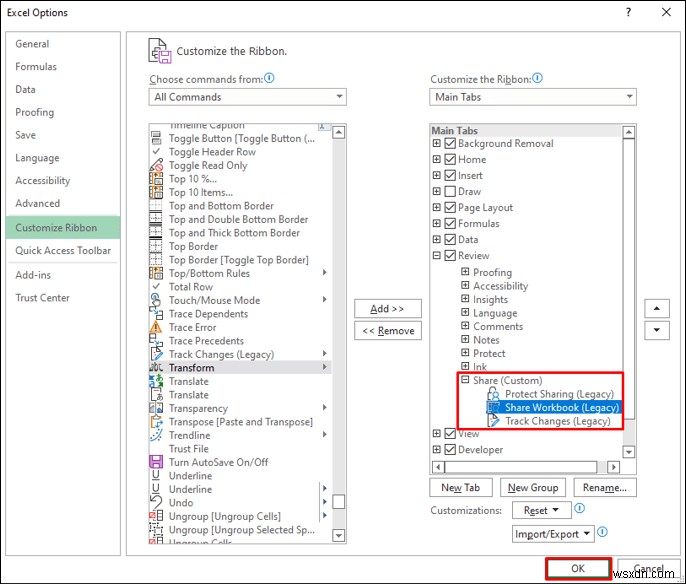The image size is (686, 584).
Task: Click the Undo arrow icon
Action: point(156,502)
